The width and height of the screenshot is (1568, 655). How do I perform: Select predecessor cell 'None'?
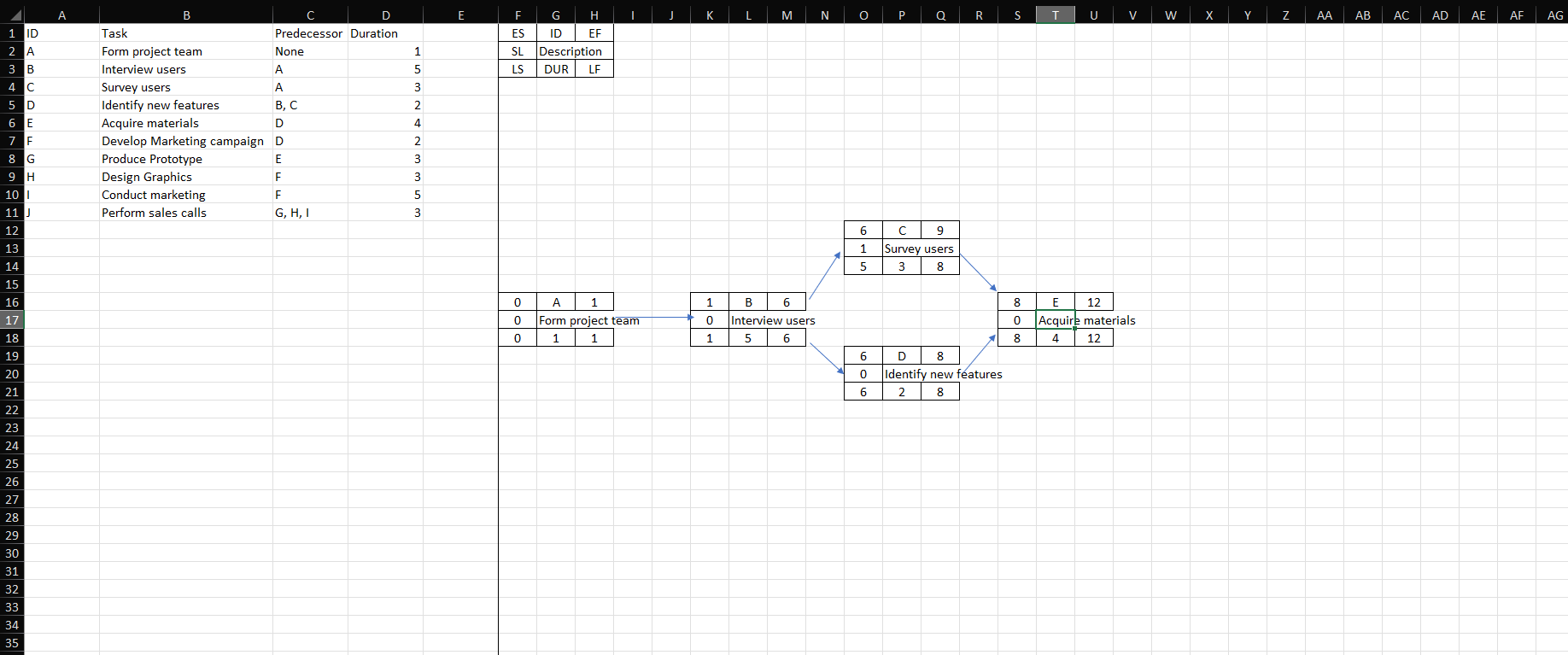(310, 51)
